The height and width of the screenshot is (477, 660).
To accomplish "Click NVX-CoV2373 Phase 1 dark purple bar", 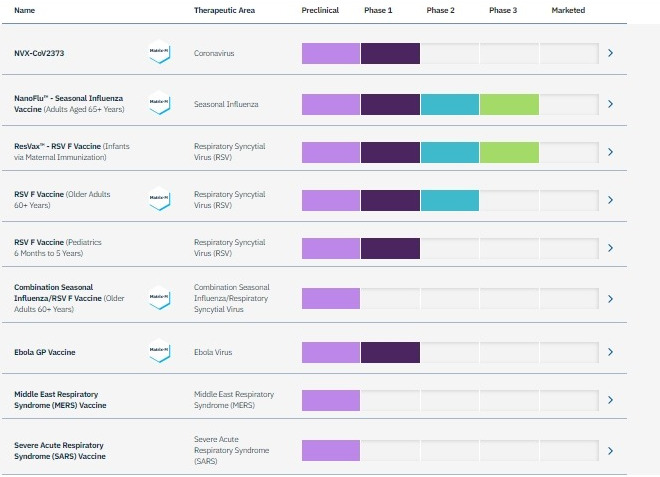I will (x=390, y=53).
